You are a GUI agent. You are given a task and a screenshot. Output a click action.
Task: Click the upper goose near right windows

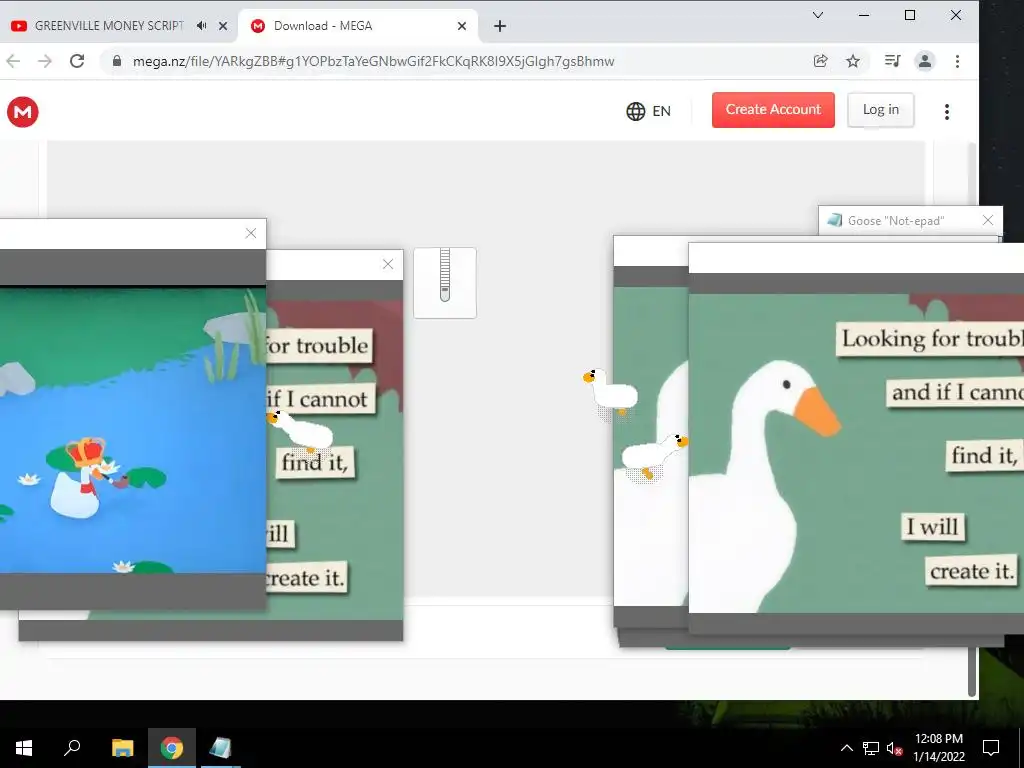click(x=611, y=394)
